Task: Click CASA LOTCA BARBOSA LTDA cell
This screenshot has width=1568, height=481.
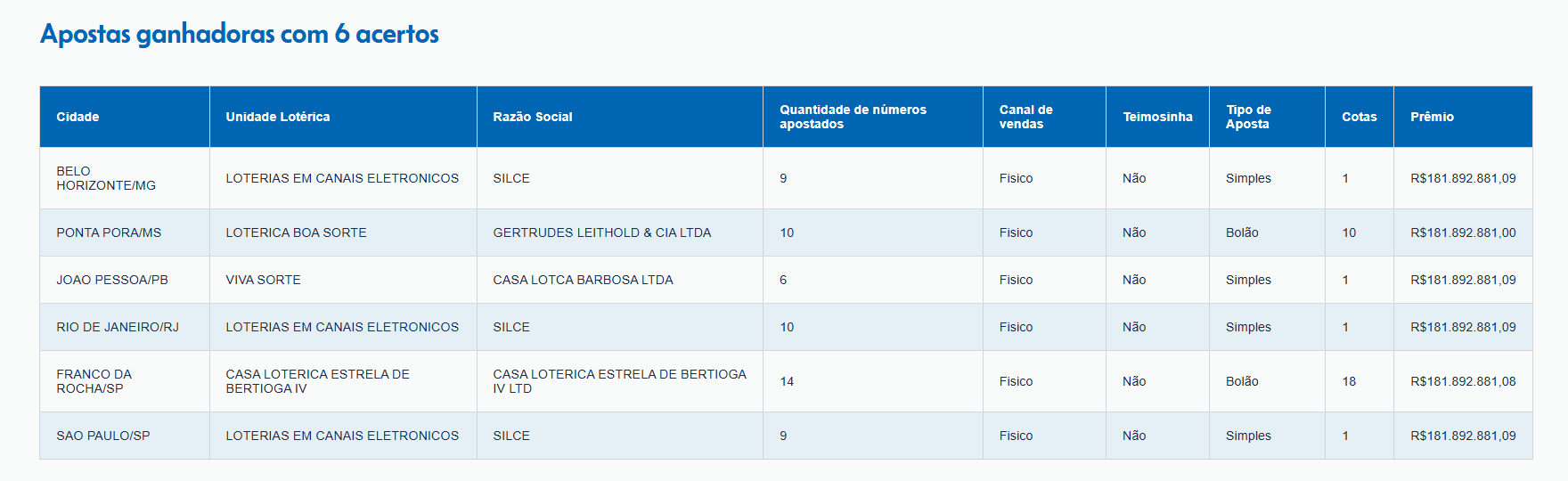Action: pyautogui.click(x=583, y=280)
